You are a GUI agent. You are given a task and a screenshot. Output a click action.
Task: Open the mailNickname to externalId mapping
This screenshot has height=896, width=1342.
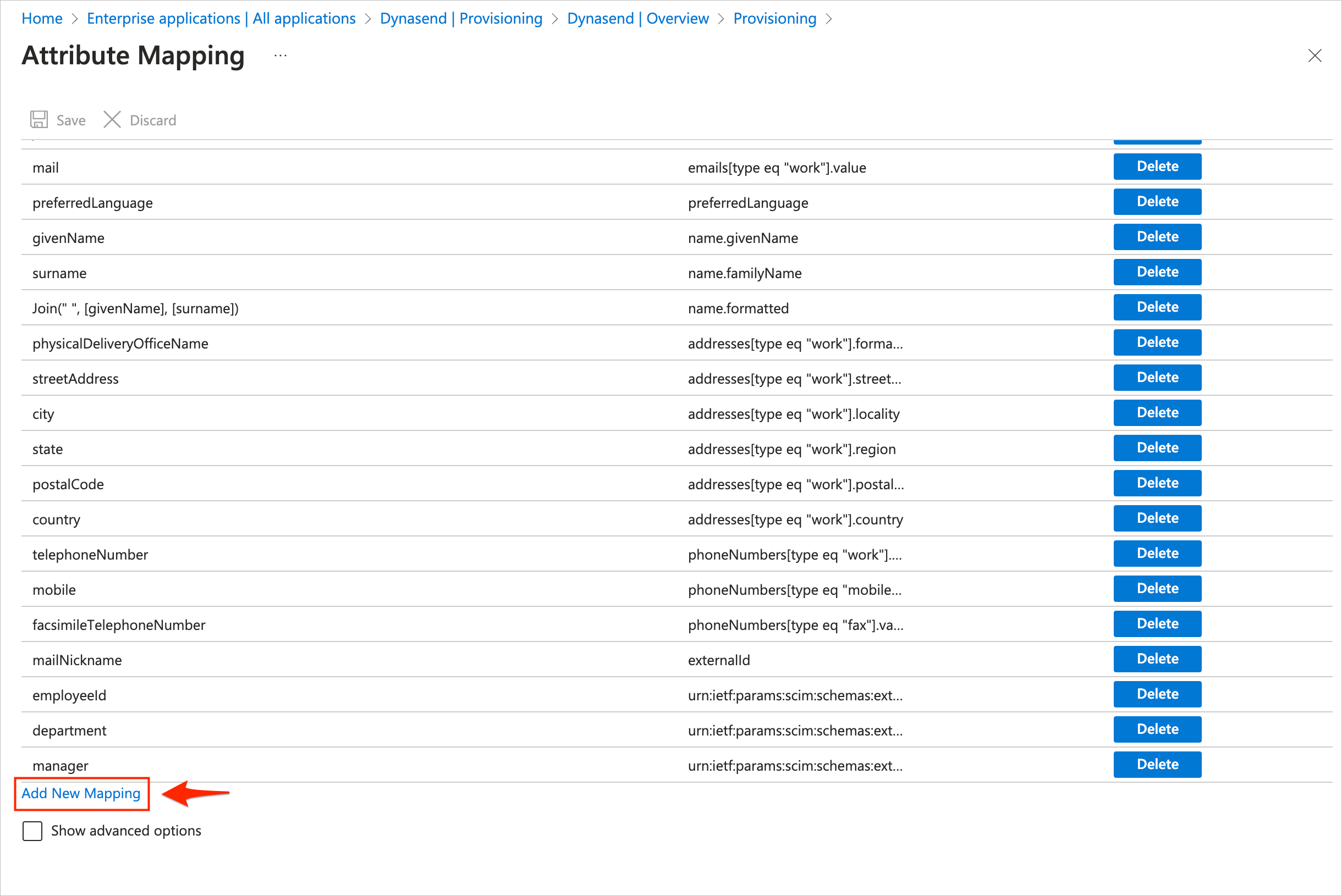point(77,660)
